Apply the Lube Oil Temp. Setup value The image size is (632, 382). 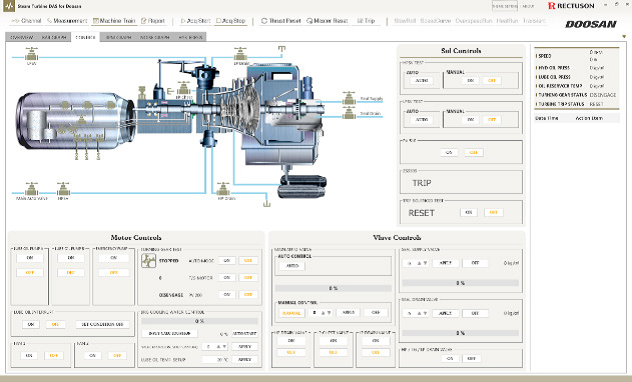(x=245, y=359)
